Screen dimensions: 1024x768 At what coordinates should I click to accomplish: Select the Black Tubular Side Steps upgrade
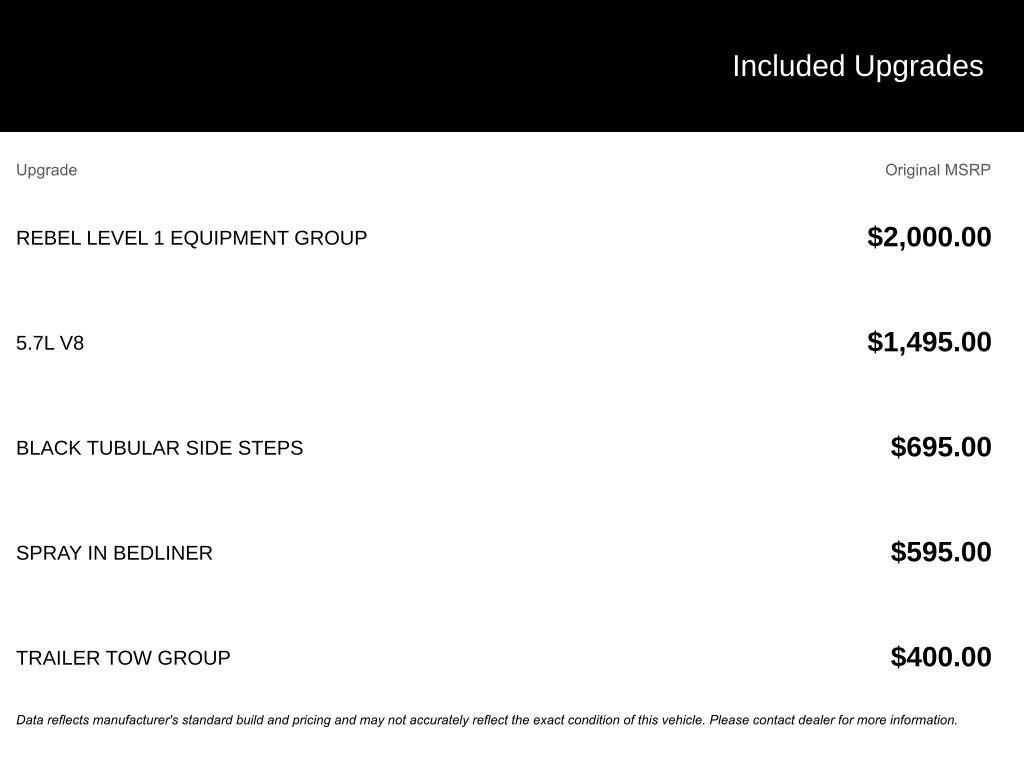(159, 448)
